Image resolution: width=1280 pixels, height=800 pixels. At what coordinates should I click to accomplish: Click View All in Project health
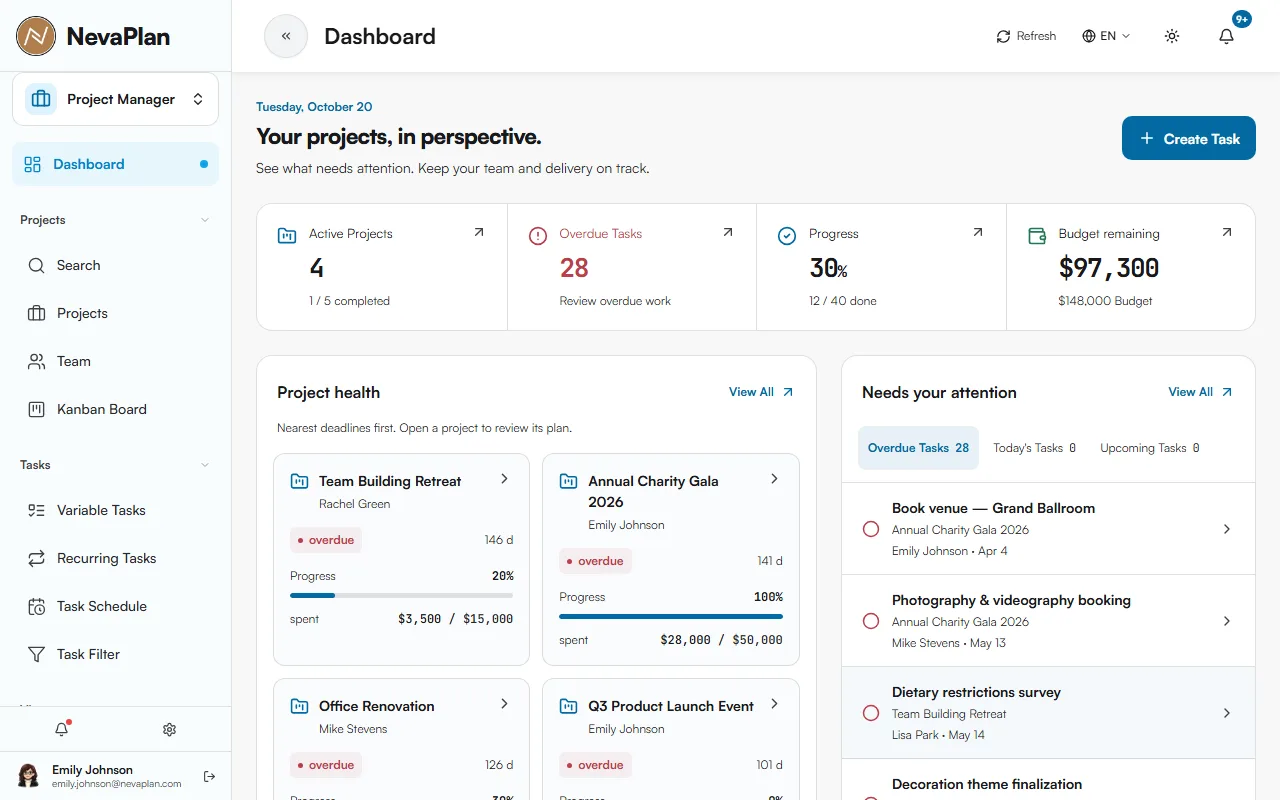click(761, 392)
